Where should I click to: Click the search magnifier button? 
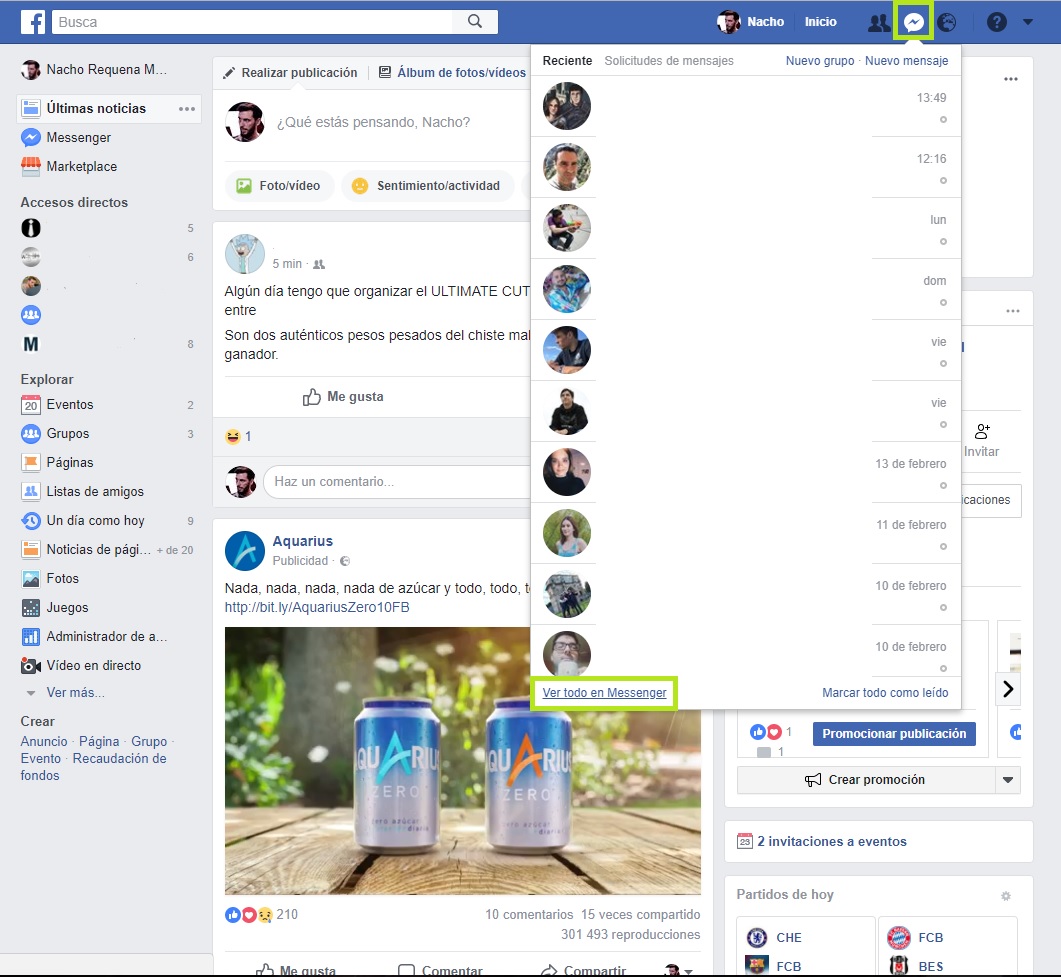[475, 21]
